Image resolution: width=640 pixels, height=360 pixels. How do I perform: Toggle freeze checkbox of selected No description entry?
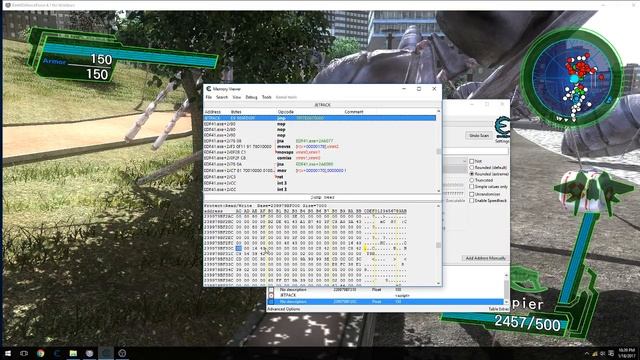271,302
